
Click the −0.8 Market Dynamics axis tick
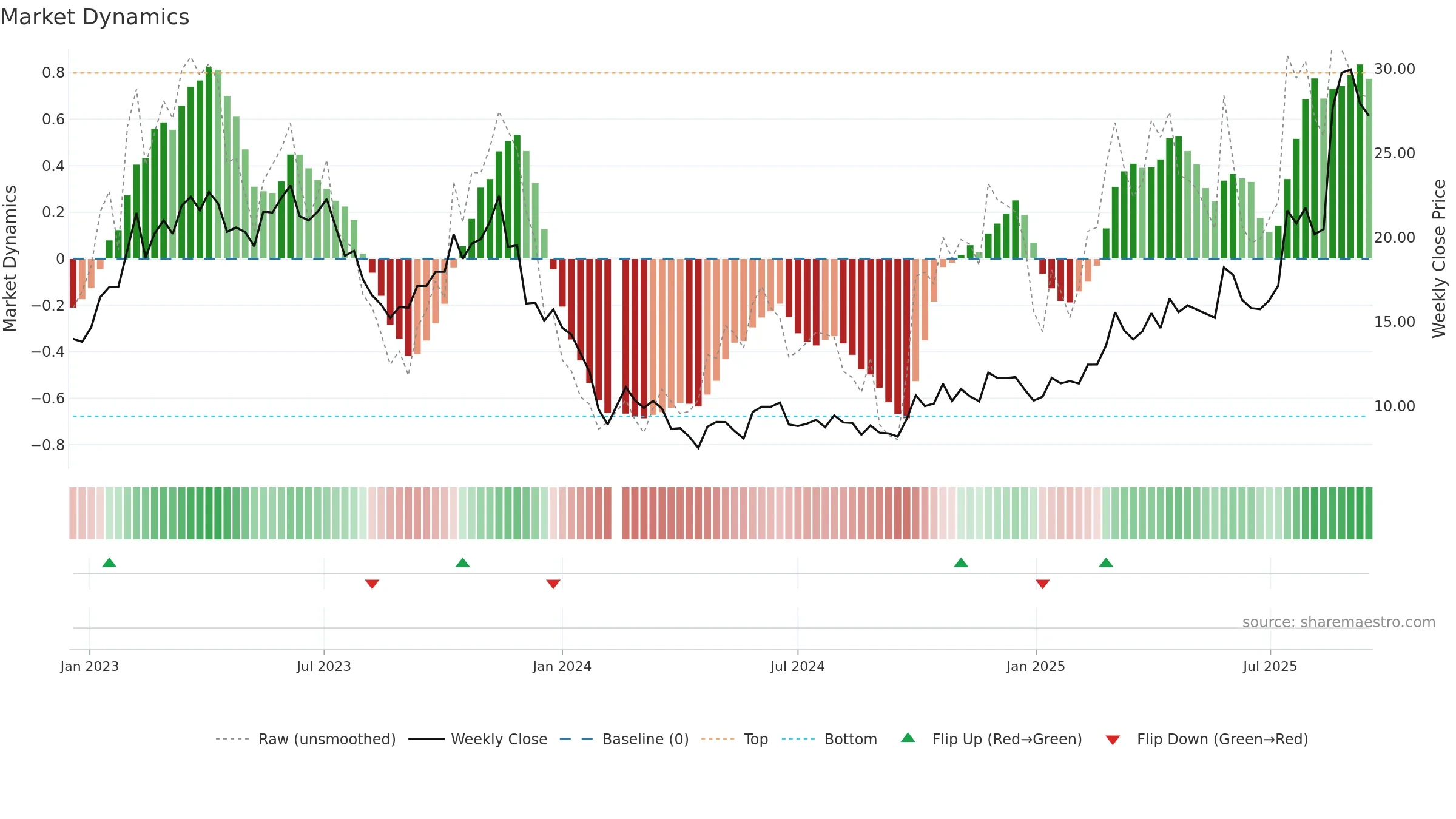tap(48, 445)
